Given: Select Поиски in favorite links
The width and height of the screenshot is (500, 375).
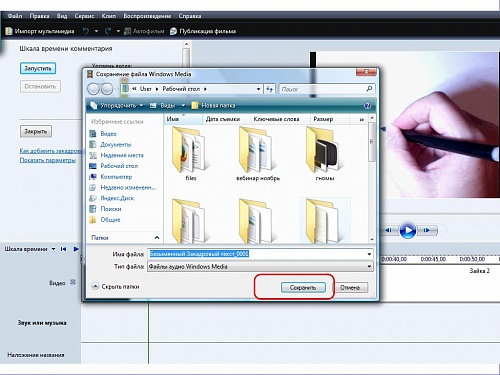Looking at the screenshot, I should pyautogui.click(x=105, y=209).
